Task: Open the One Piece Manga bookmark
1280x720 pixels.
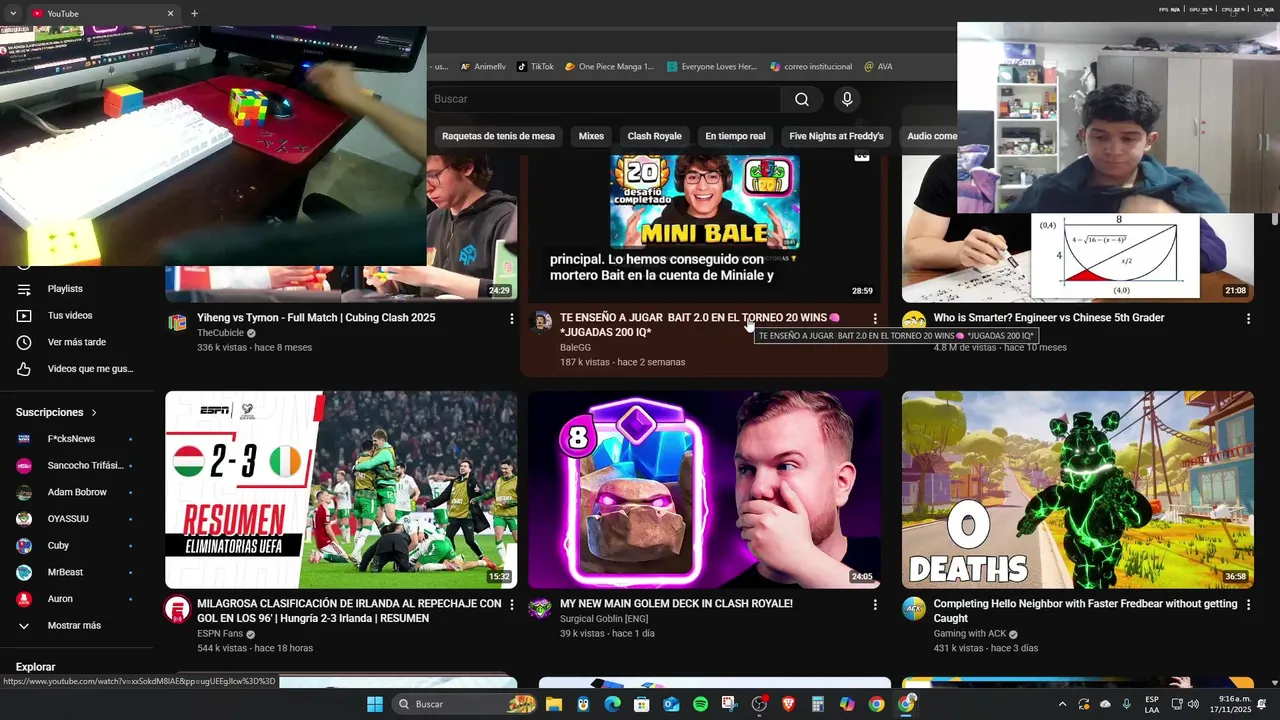Action: pyautogui.click(x=609, y=67)
